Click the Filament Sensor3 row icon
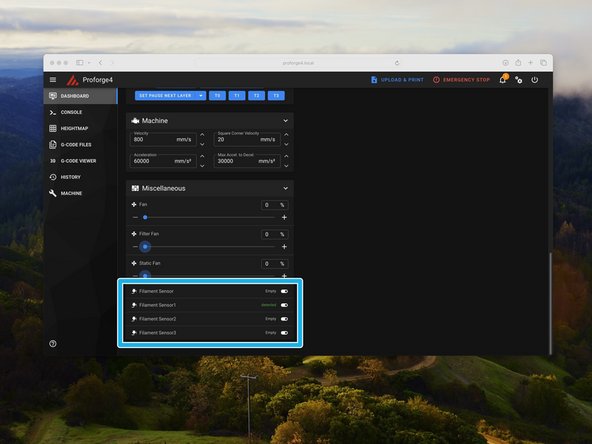This screenshot has height=444, width=592. [134, 333]
